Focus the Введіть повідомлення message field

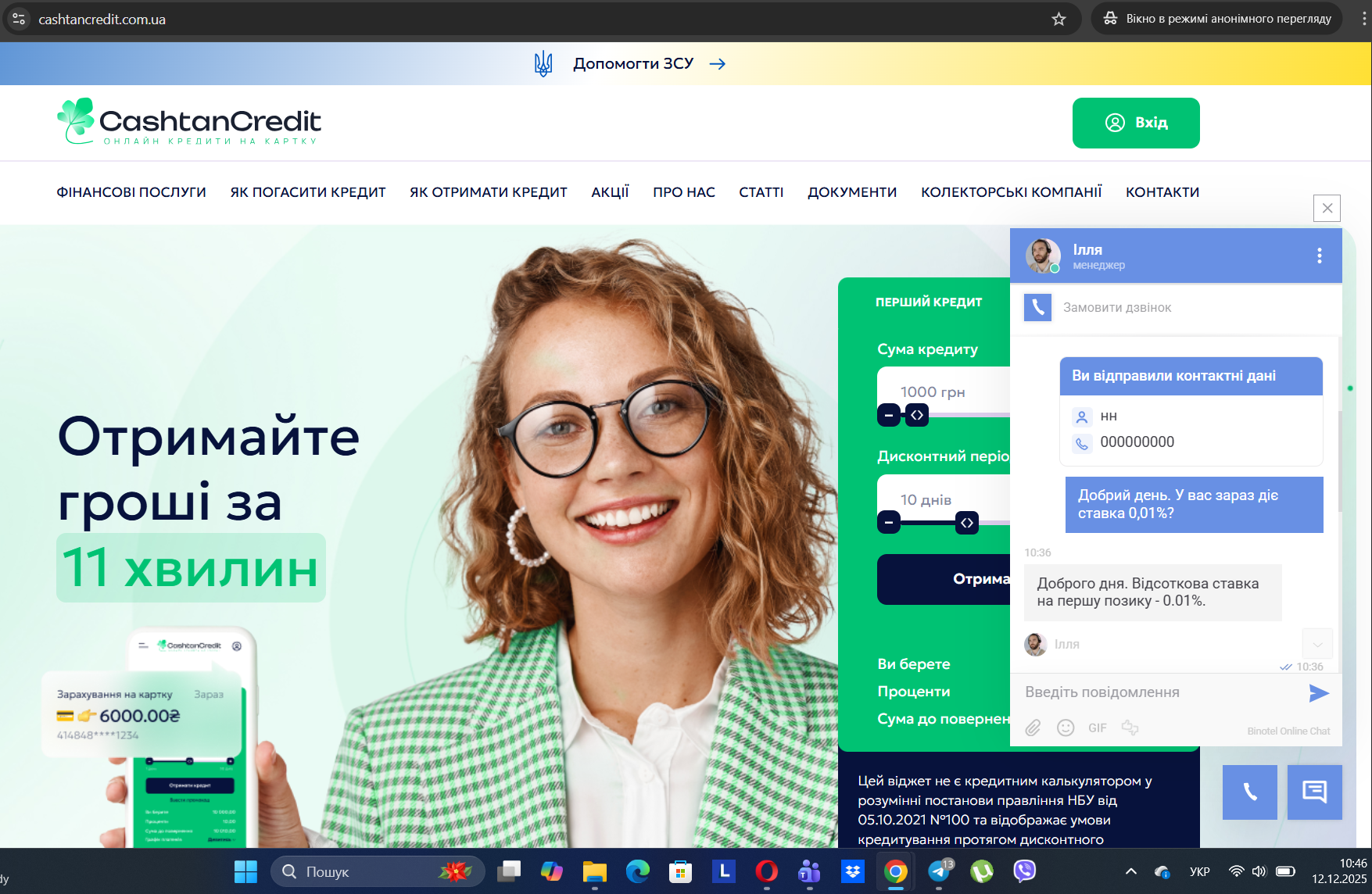(x=1159, y=692)
